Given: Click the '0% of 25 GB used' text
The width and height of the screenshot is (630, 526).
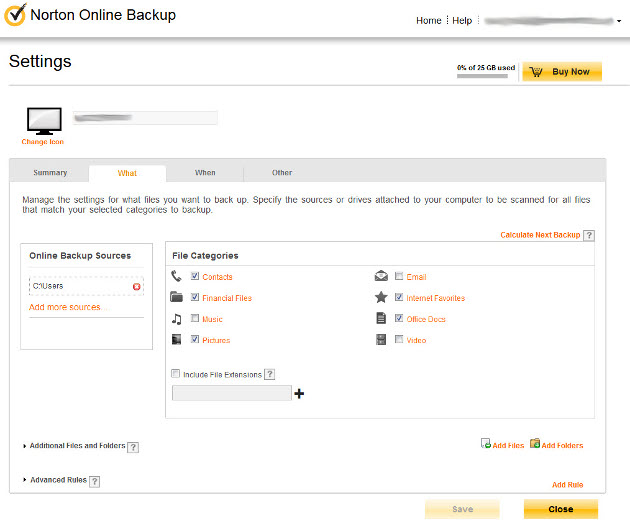Looking at the screenshot, I should pyautogui.click(x=486, y=68).
